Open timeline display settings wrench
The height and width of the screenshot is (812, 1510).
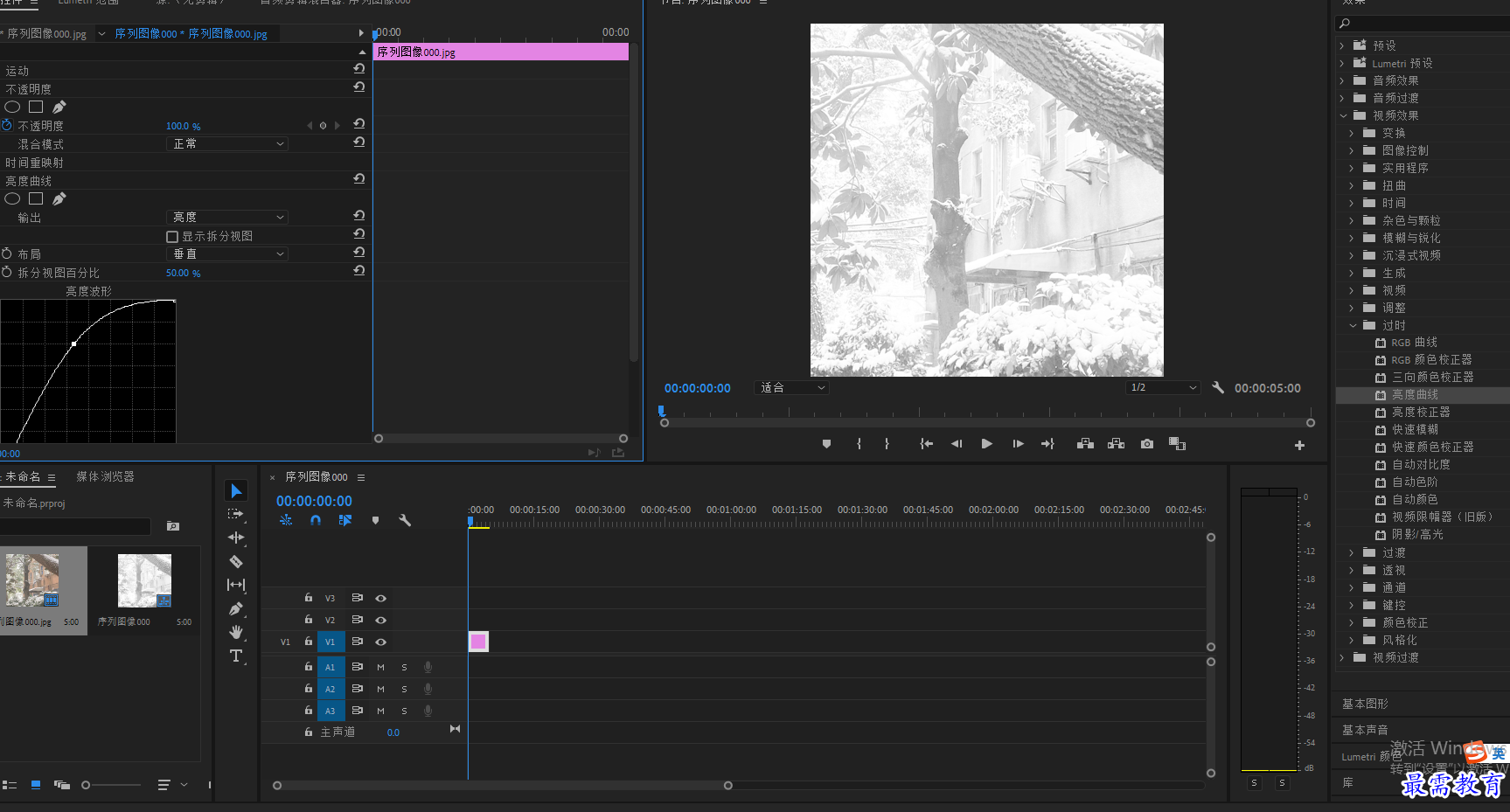[405, 520]
